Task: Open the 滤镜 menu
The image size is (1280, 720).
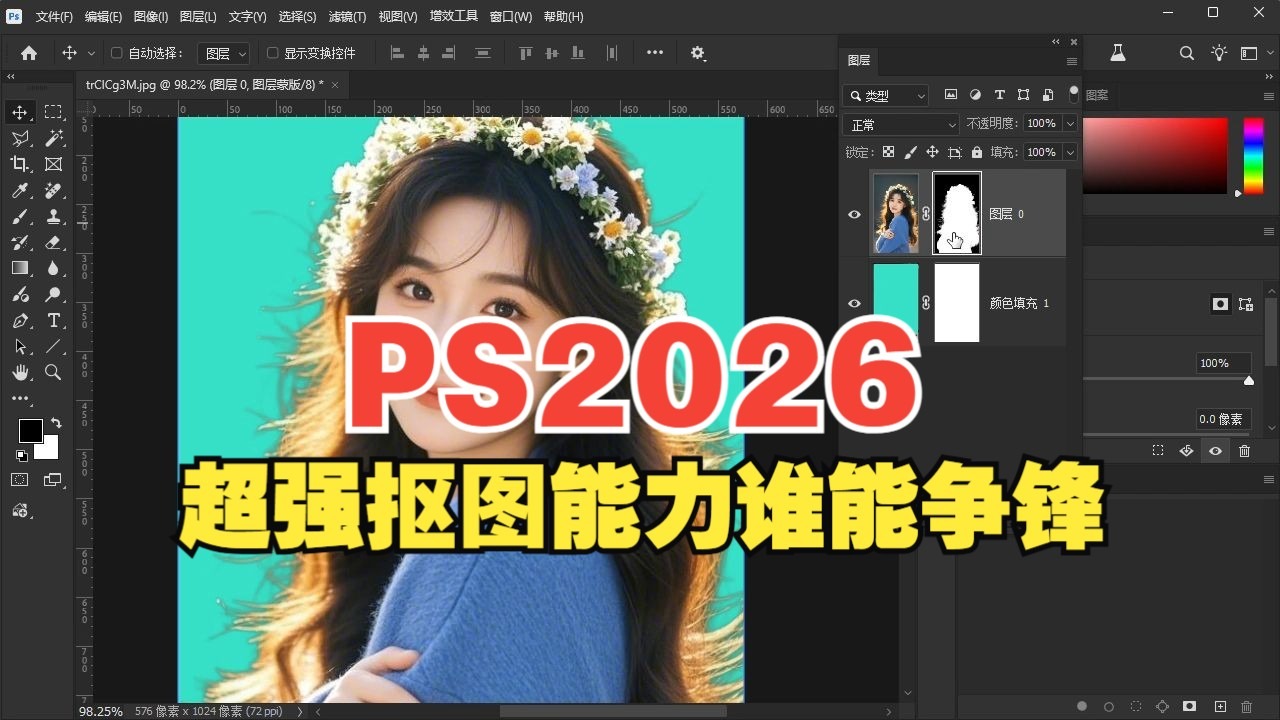Action: 347,16
